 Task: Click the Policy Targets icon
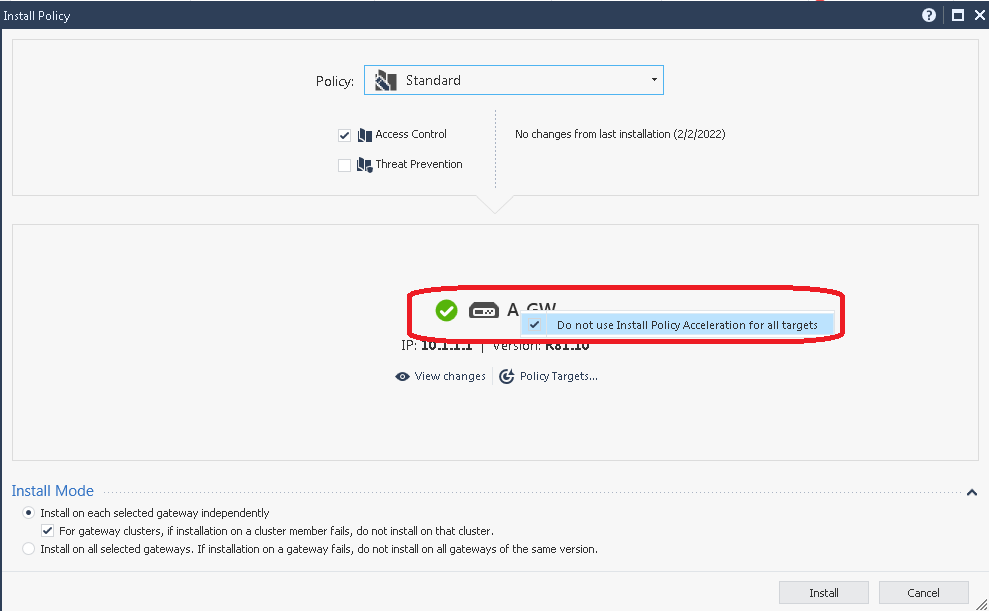tap(507, 377)
